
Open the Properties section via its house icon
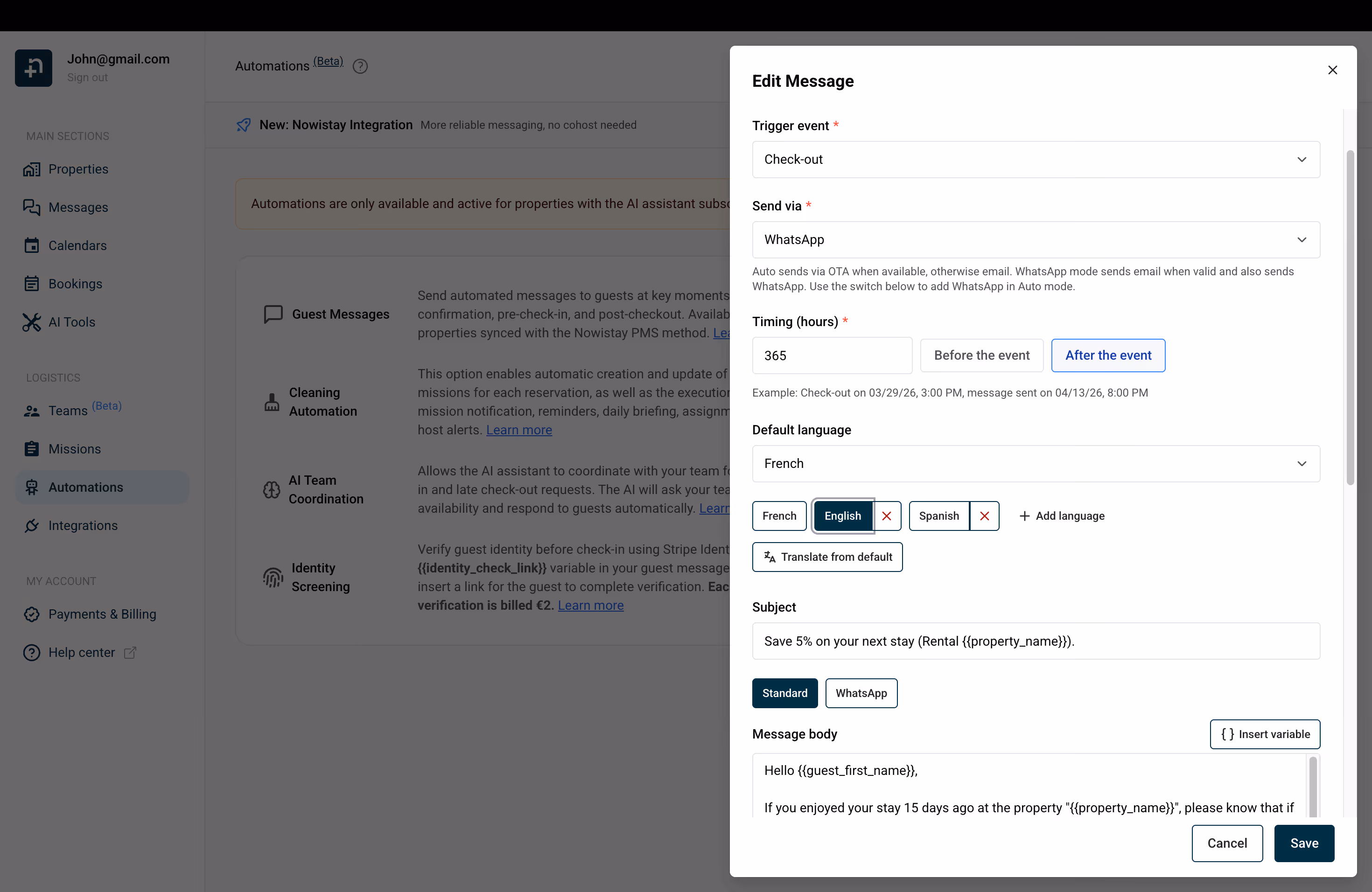32,169
